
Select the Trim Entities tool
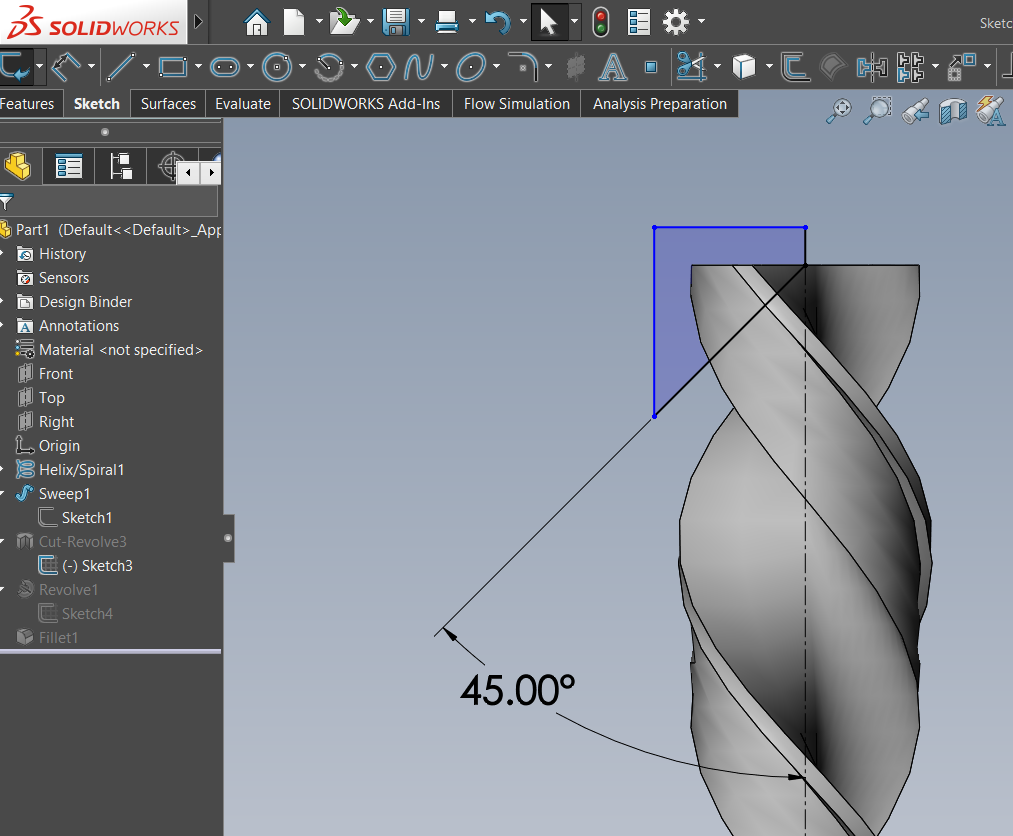690,68
